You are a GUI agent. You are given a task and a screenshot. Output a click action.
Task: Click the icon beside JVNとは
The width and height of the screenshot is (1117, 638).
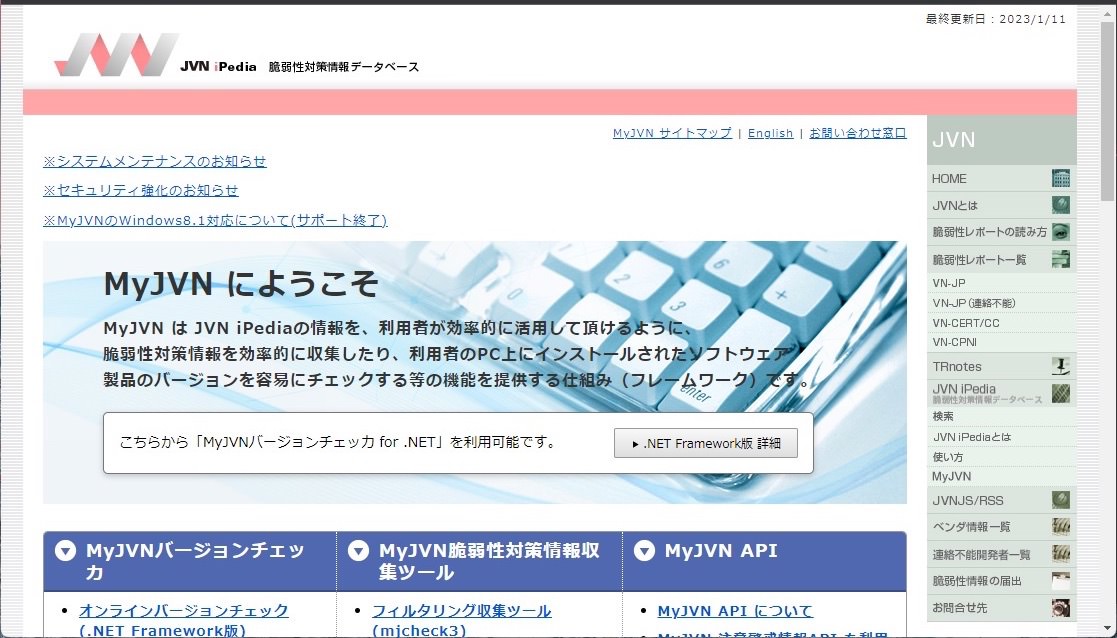(1061, 205)
